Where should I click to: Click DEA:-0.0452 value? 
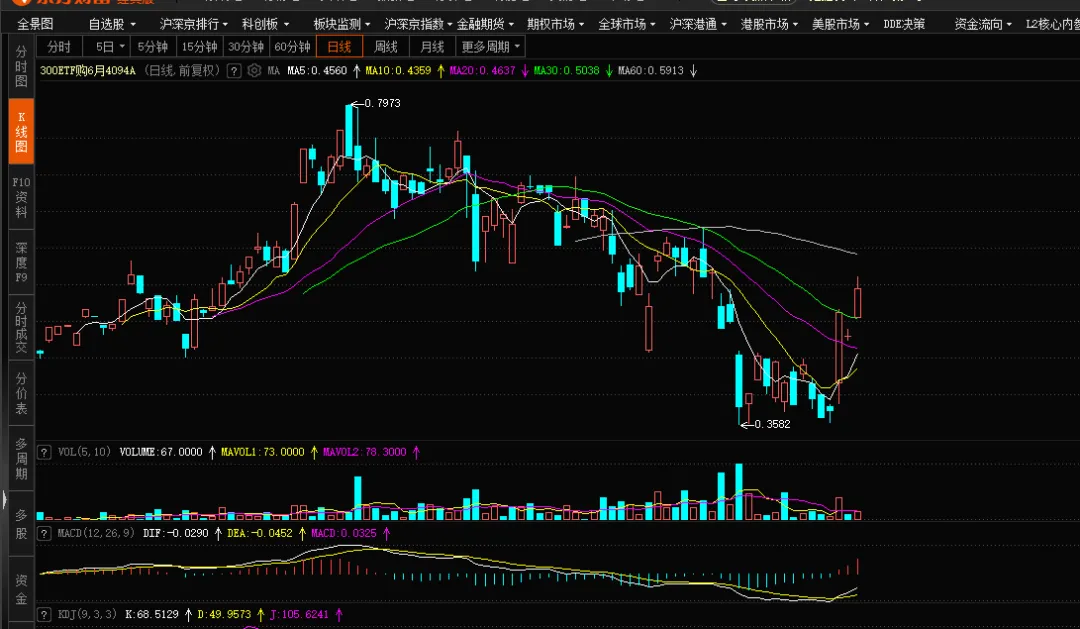[260, 533]
